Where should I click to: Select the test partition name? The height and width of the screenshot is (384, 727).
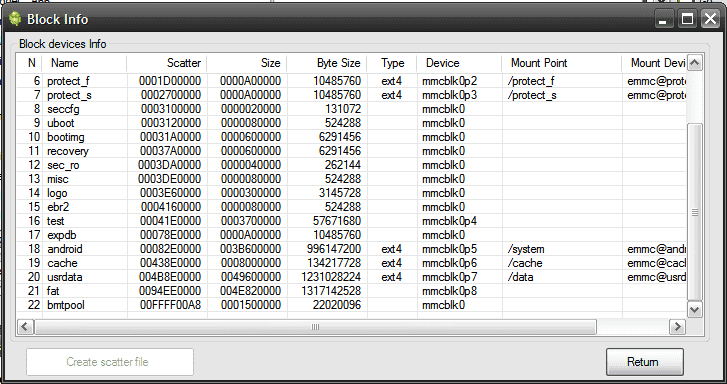tap(56, 221)
